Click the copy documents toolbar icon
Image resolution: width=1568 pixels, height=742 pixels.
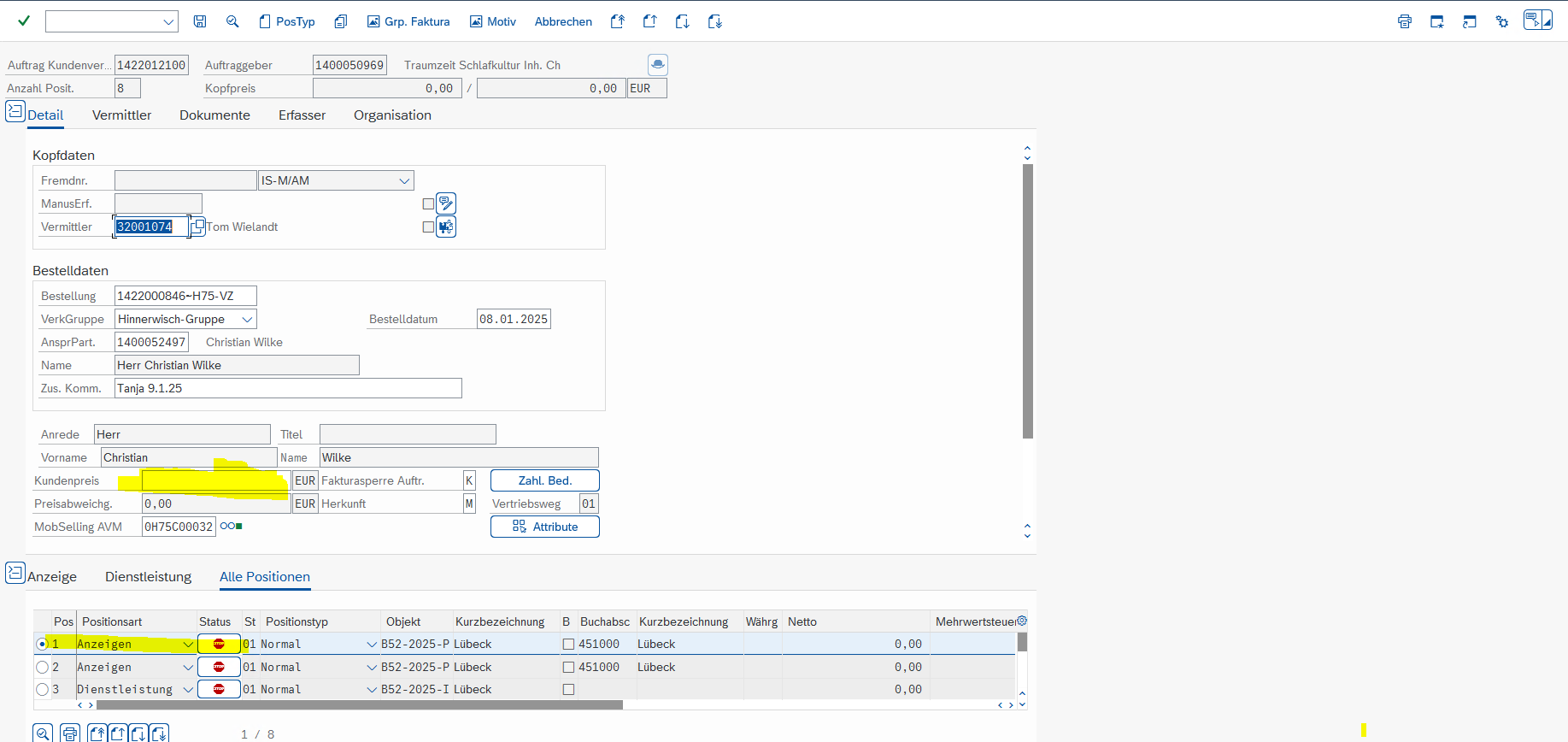[x=341, y=21]
